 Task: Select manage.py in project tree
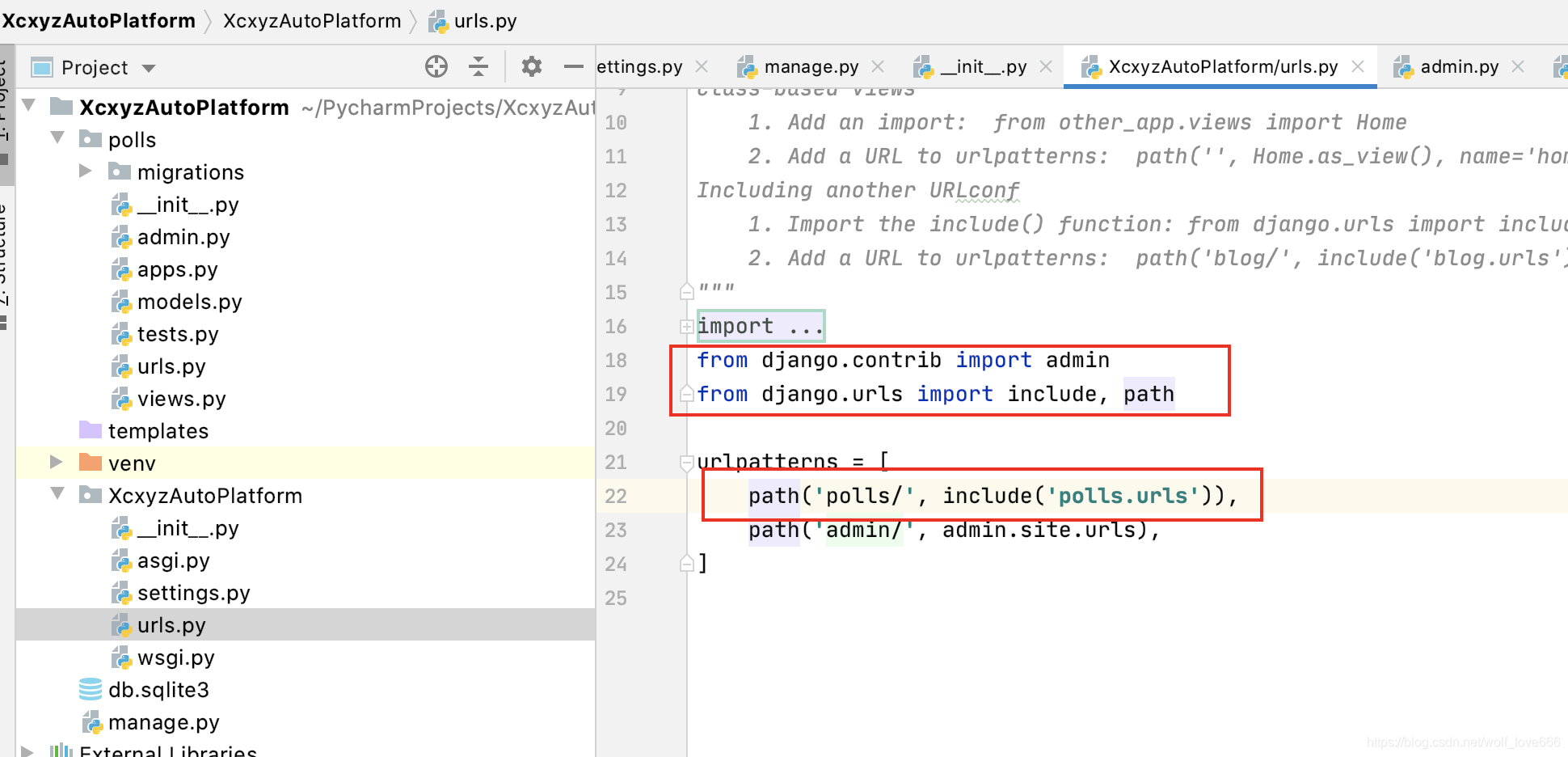click(163, 722)
